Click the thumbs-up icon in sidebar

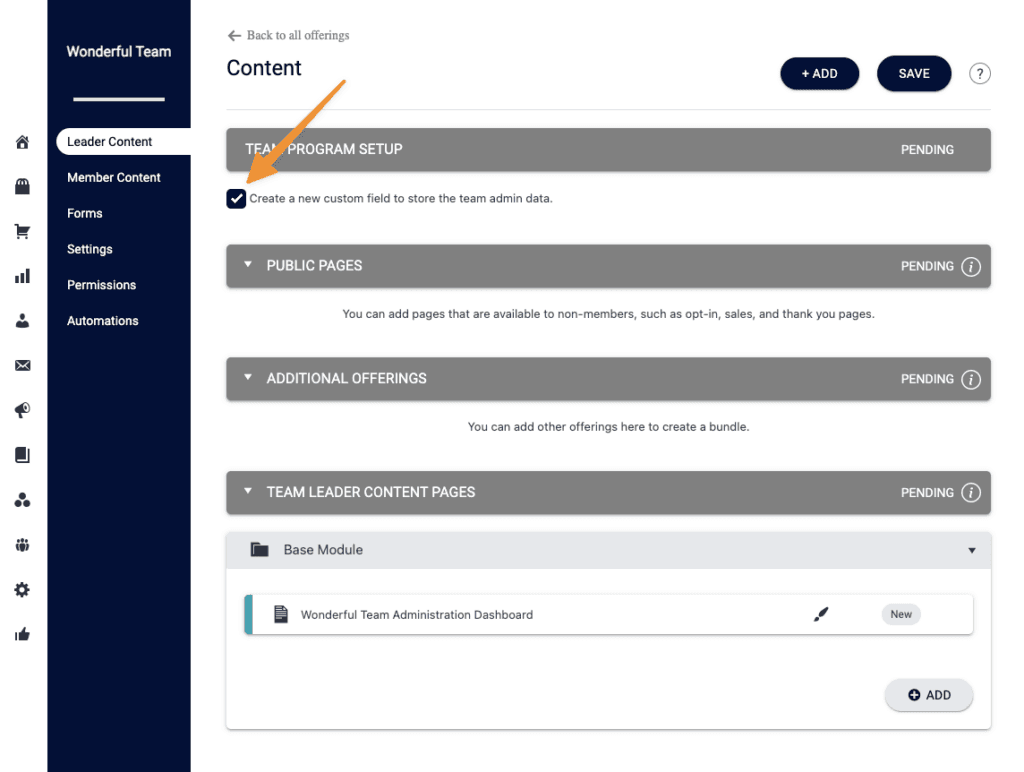click(x=22, y=634)
